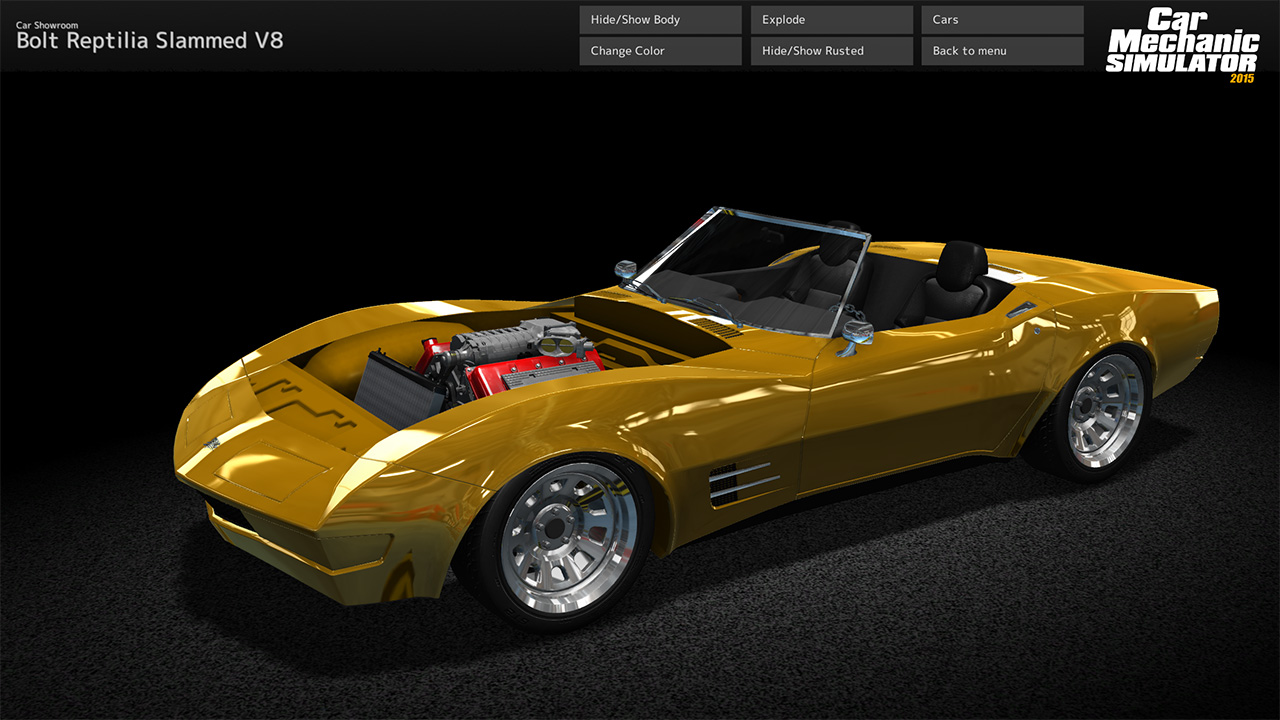
Task: Return to menu with Back to menu
Action: 1002,50
